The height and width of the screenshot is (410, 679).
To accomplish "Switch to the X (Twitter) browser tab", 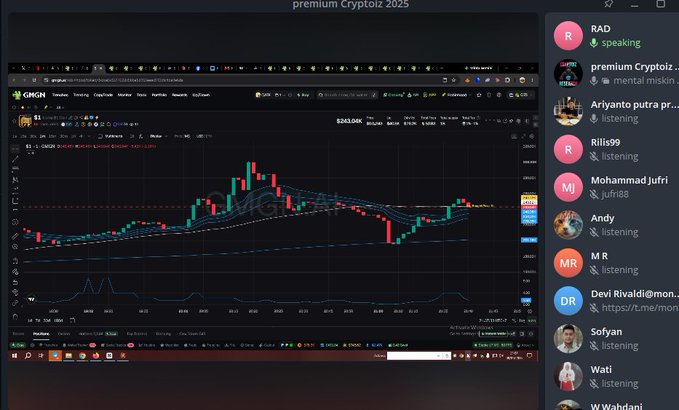I will pos(23,68).
